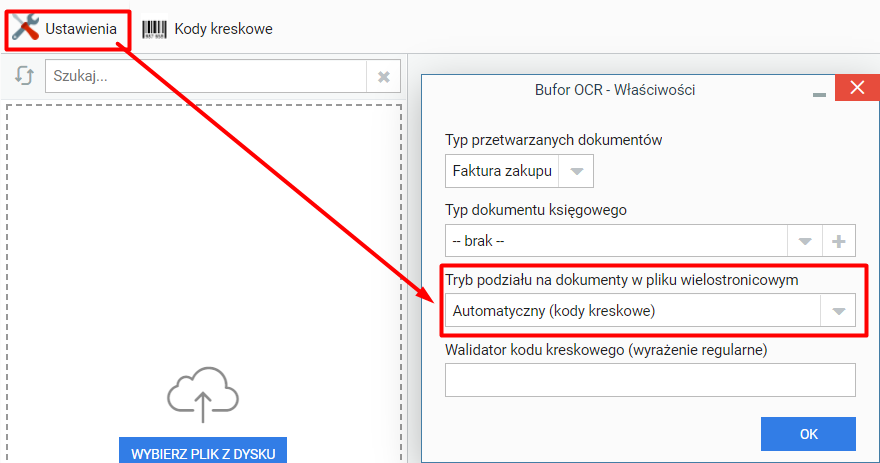Add new accounting document type with plus
This screenshot has width=880, height=463.
point(839,241)
